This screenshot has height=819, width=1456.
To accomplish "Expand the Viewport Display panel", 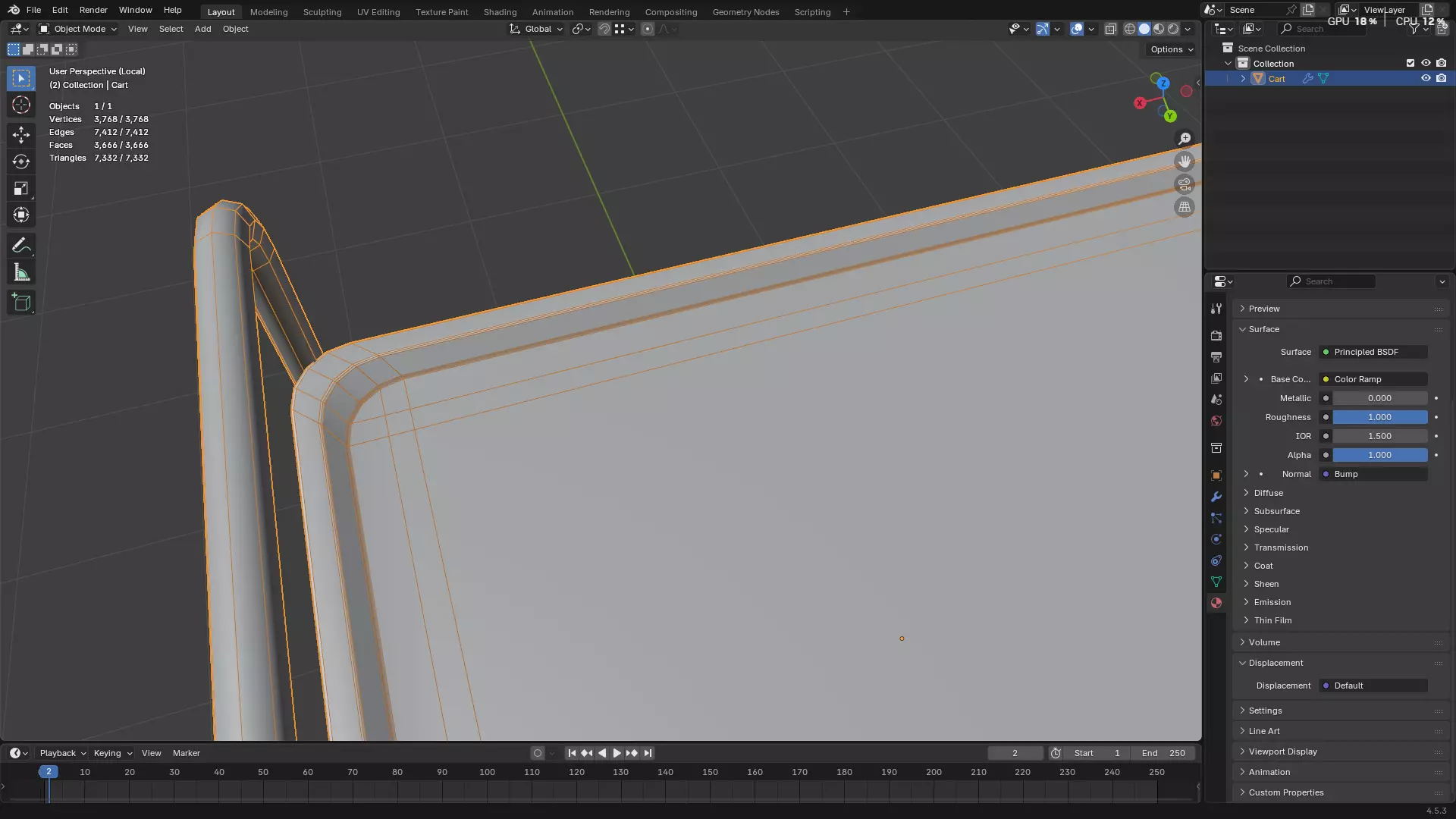I will point(1282,752).
